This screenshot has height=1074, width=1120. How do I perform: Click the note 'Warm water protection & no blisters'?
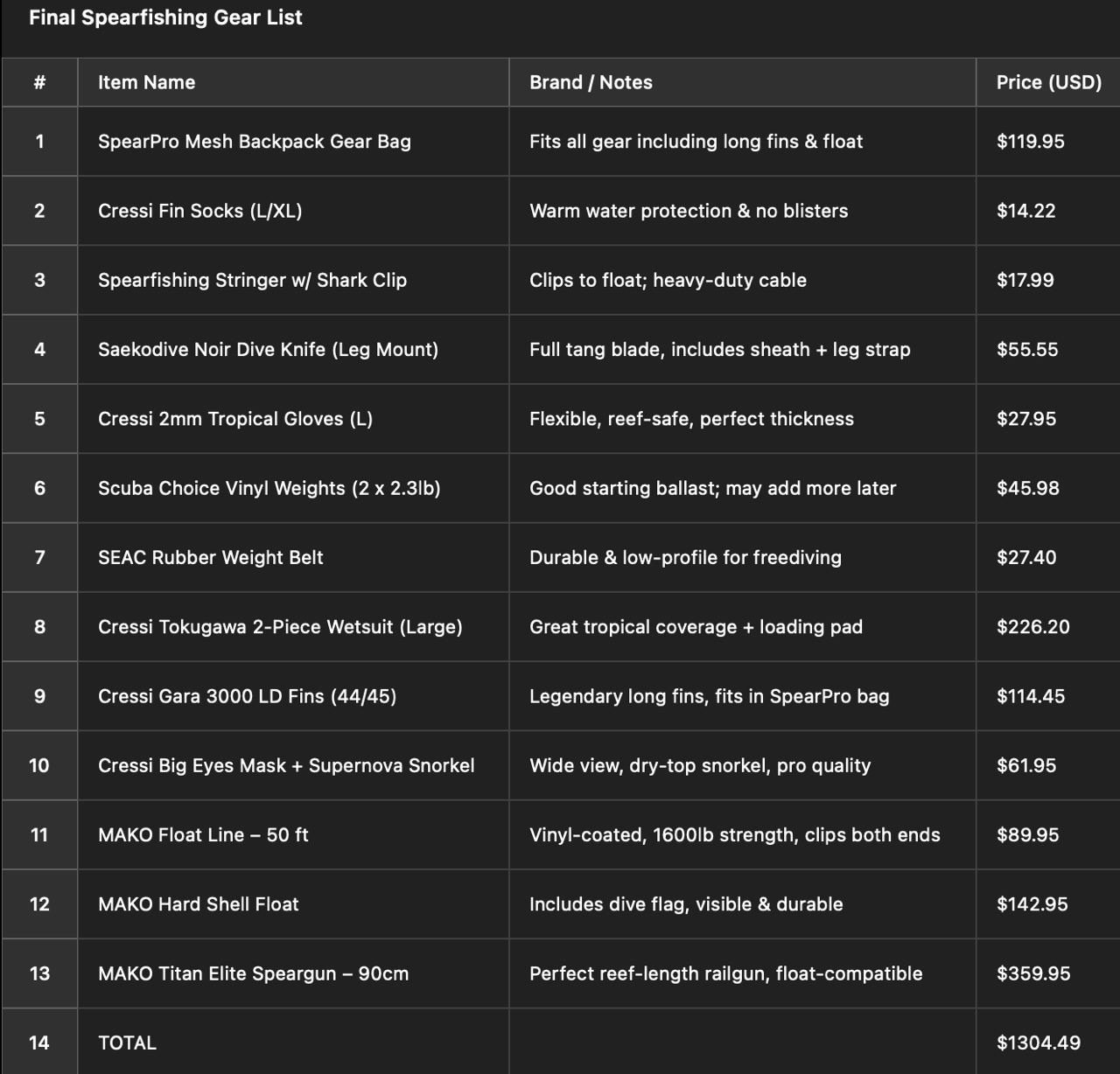(x=689, y=211)
